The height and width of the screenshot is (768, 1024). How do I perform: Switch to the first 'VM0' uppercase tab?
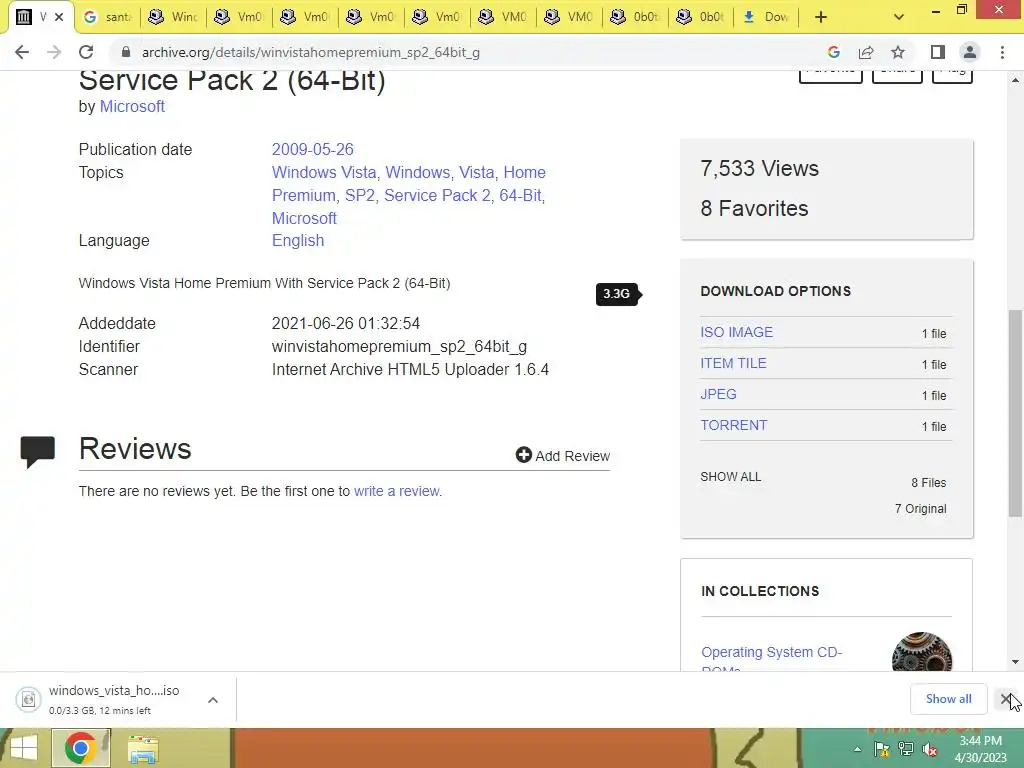pyautogui.click(x=504, y=17)
